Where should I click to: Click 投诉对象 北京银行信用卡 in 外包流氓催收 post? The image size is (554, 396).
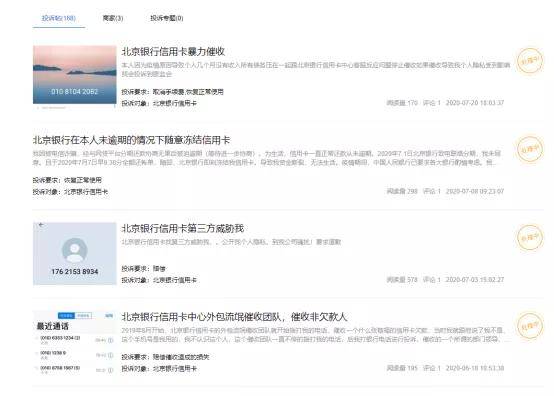click(x=159, y=368)
